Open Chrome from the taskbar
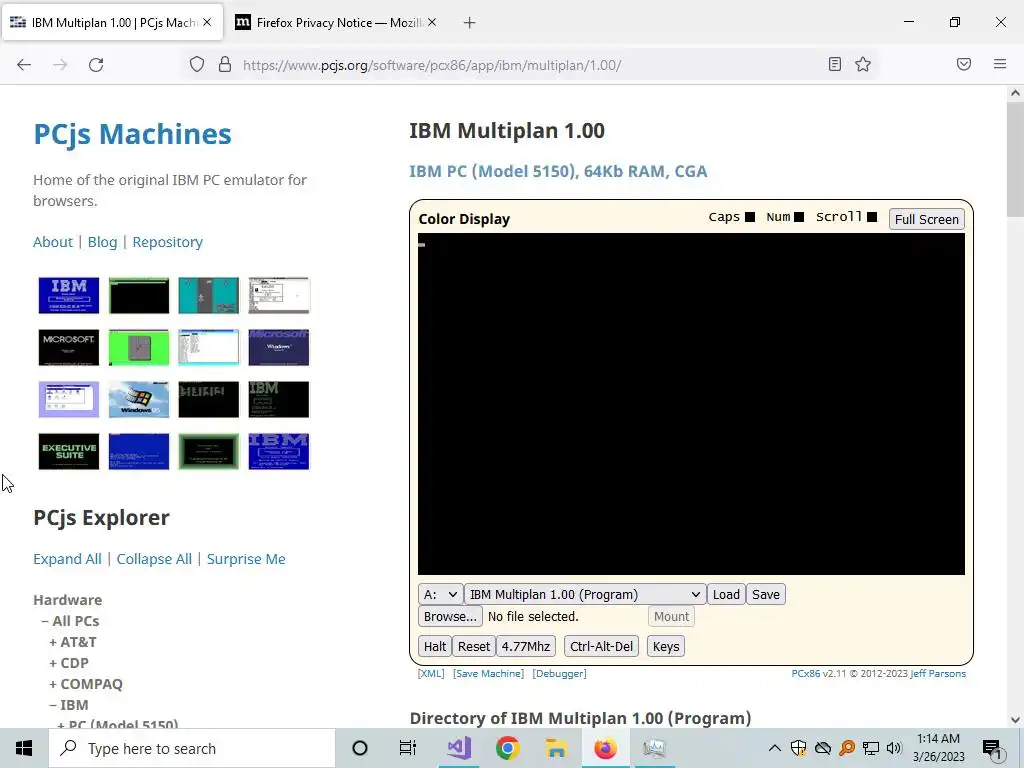1024x768 pixels. click(x=507, y=748)
